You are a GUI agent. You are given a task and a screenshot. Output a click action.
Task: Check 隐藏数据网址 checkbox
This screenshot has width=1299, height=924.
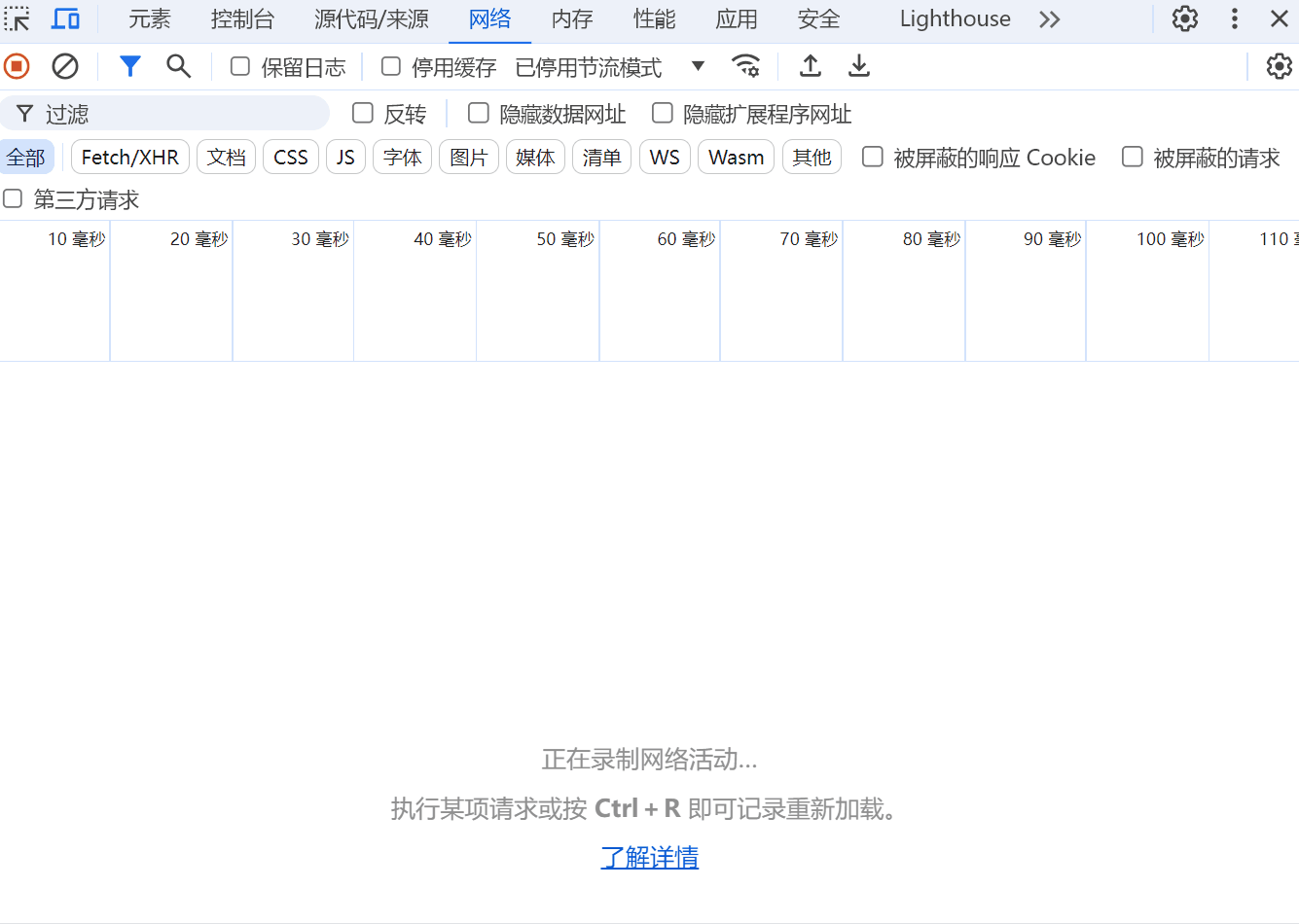[x=479, y=113]
